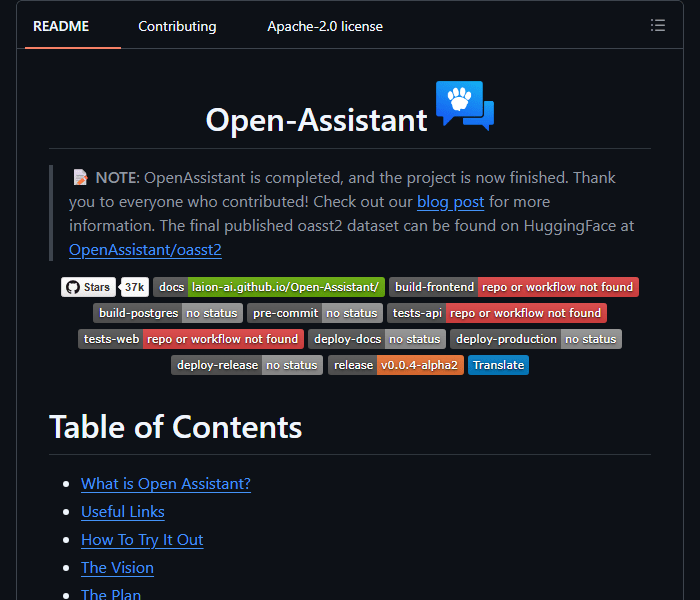The width and height of the screenshot is (700, 600).
Task: Click the tests-web status badge
Action: point(191,339)
